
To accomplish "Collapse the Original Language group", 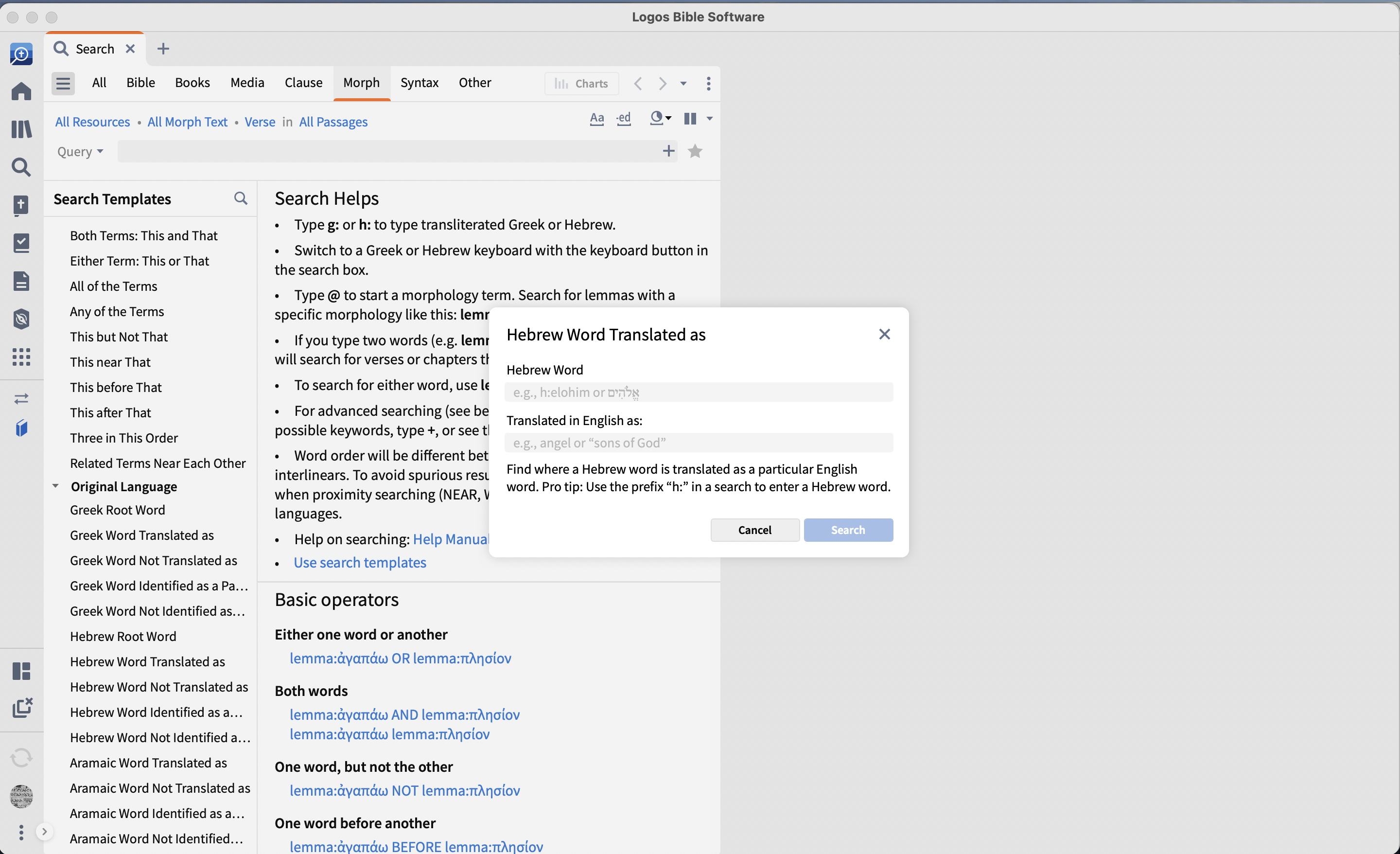I will (x=56, y=486).
